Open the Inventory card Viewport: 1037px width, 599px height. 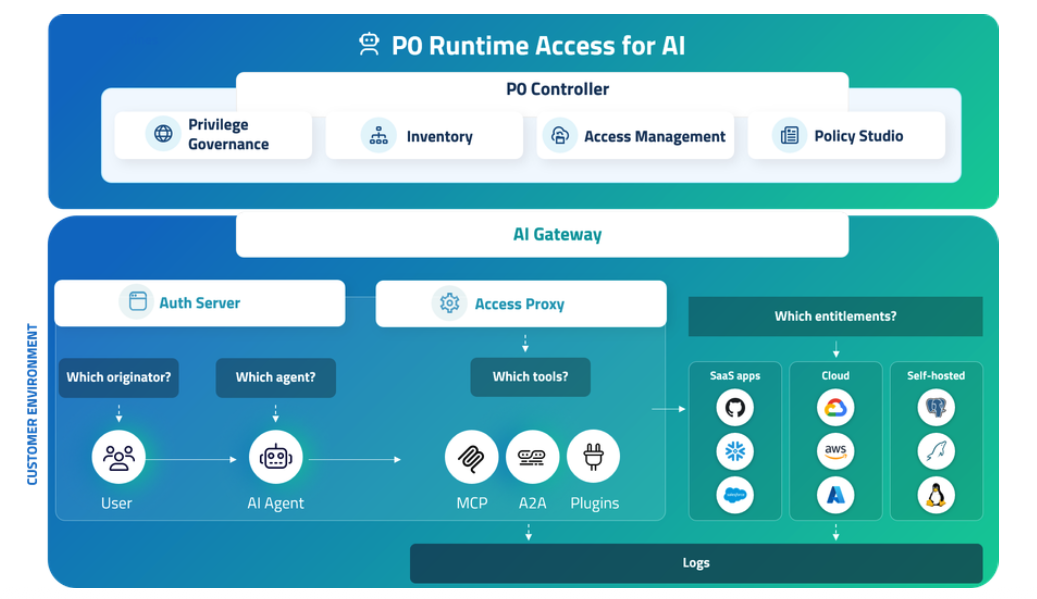point(424,135)
